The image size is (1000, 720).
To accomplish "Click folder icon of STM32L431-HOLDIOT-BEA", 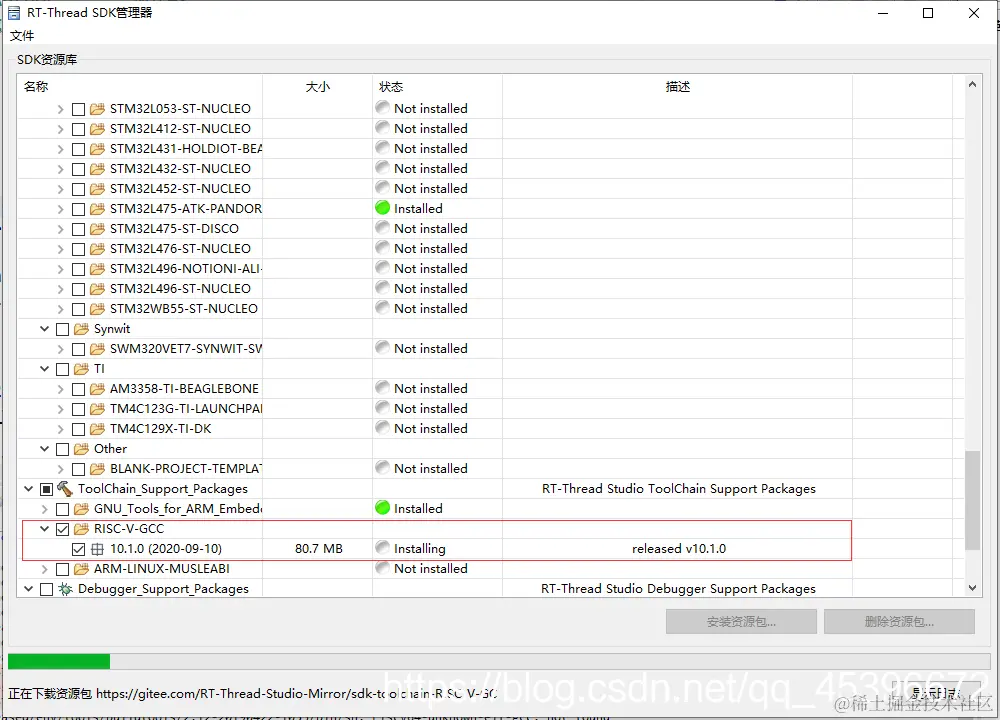I will click(97, 149).
